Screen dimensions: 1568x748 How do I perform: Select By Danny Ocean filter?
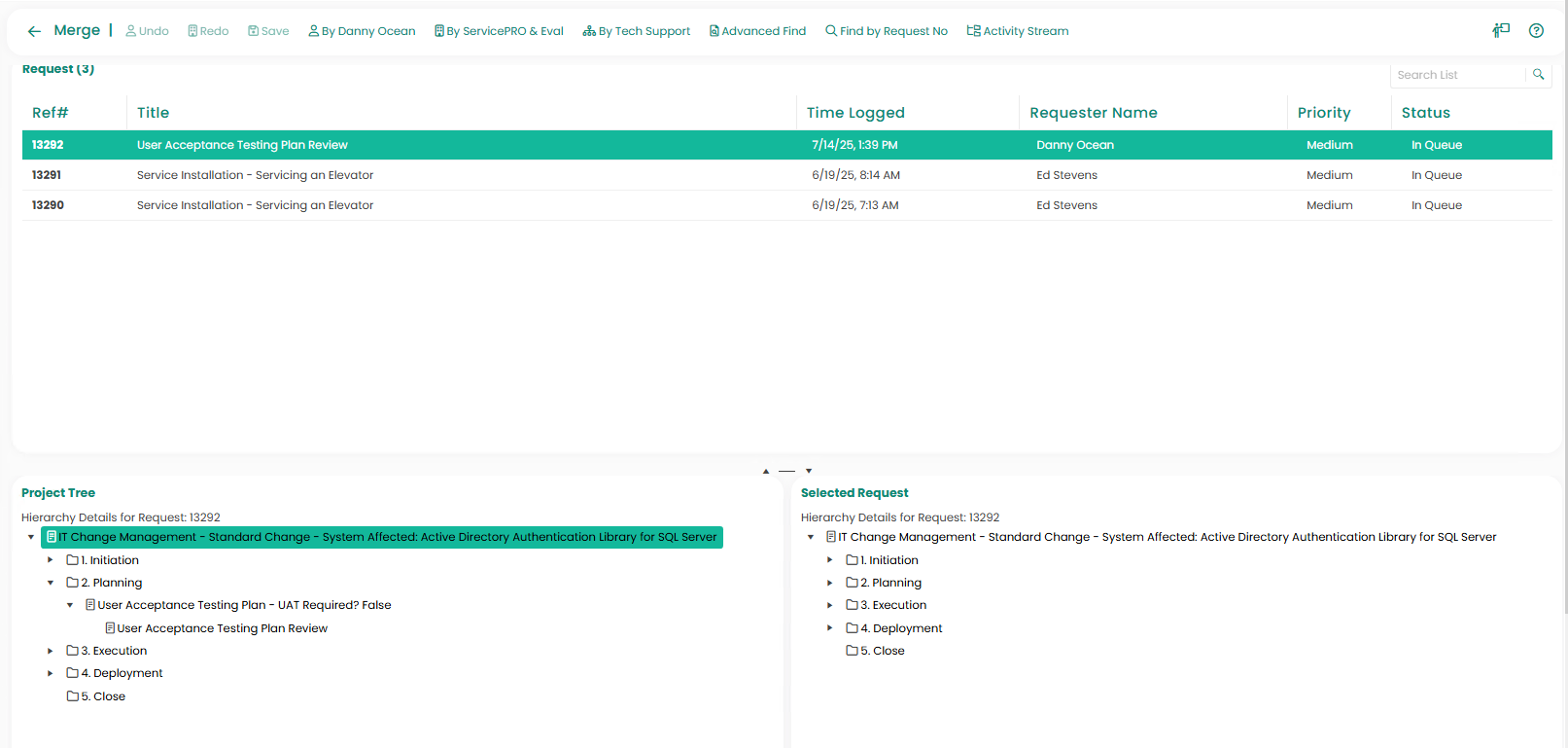pyautogui.click(x=362, y=31)
